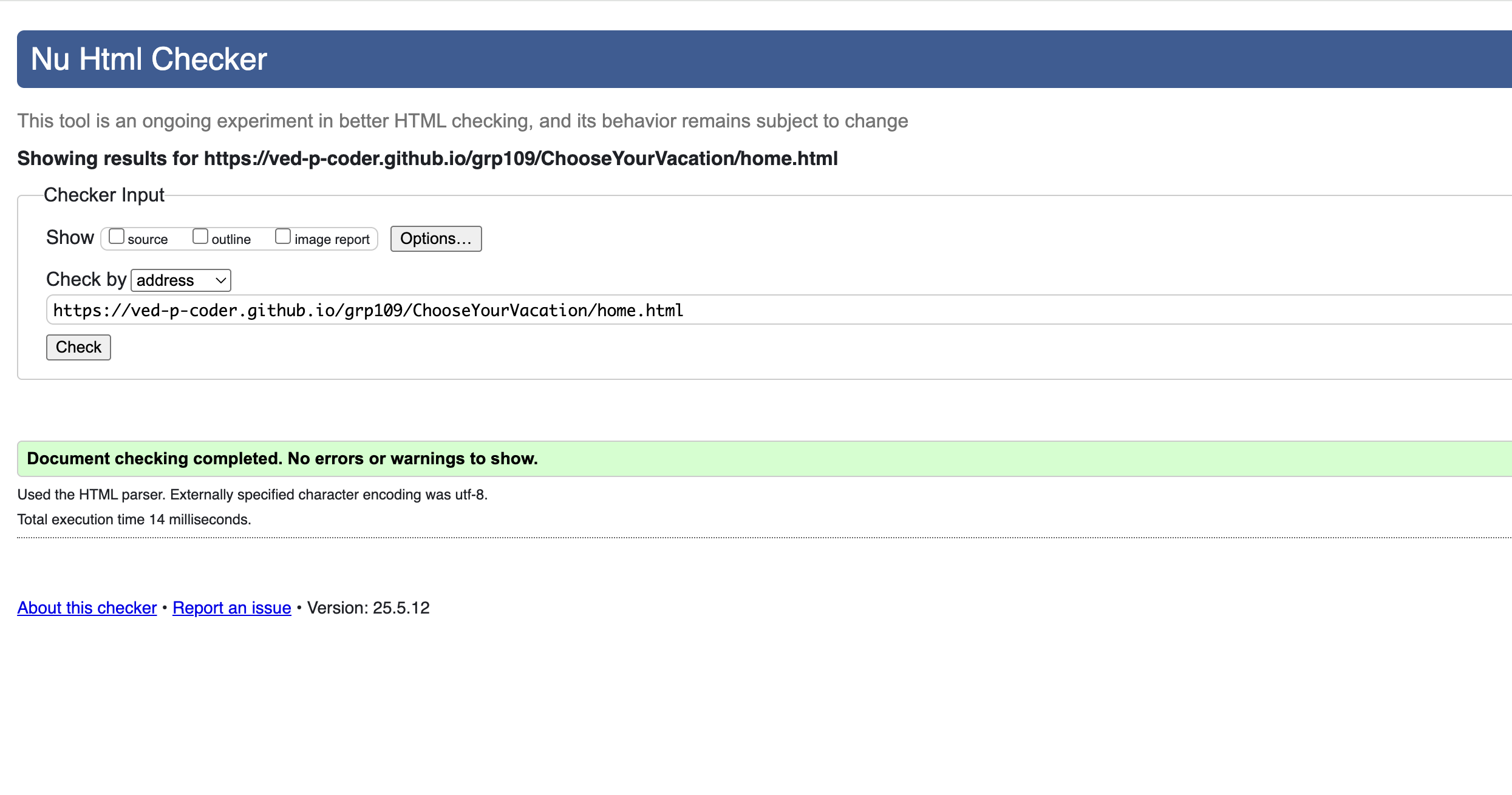This screenshot has width=1512, height=795.
Task: Enable the source checkbox
Action: pos(117,236)
